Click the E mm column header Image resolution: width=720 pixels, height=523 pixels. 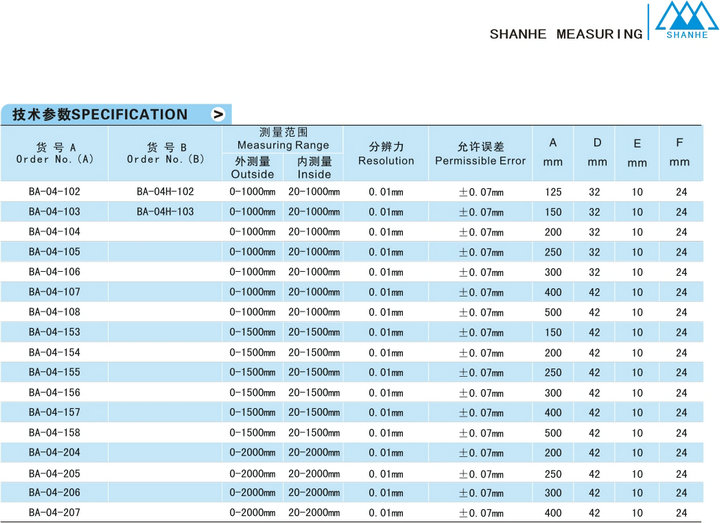tap(637, 153)
